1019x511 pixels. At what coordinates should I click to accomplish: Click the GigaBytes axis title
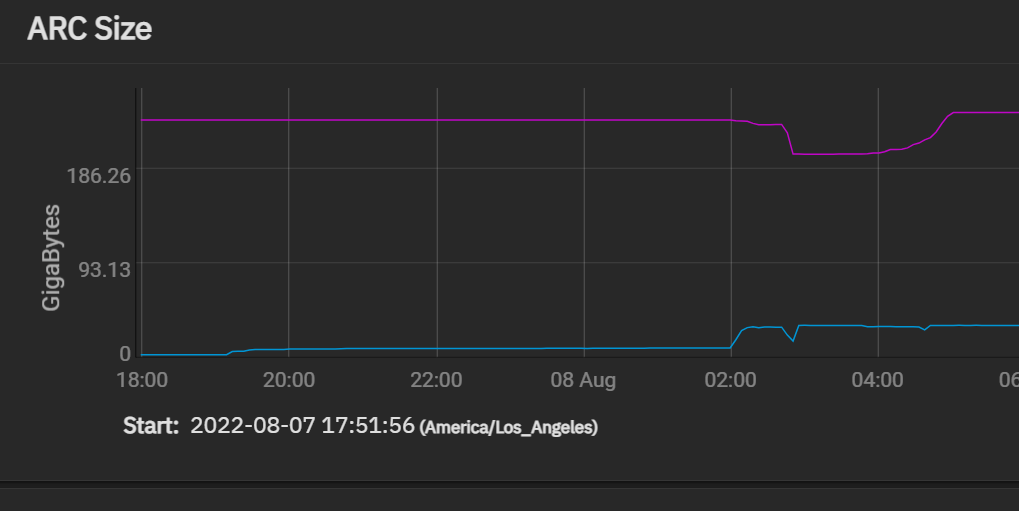coord(51,257)
